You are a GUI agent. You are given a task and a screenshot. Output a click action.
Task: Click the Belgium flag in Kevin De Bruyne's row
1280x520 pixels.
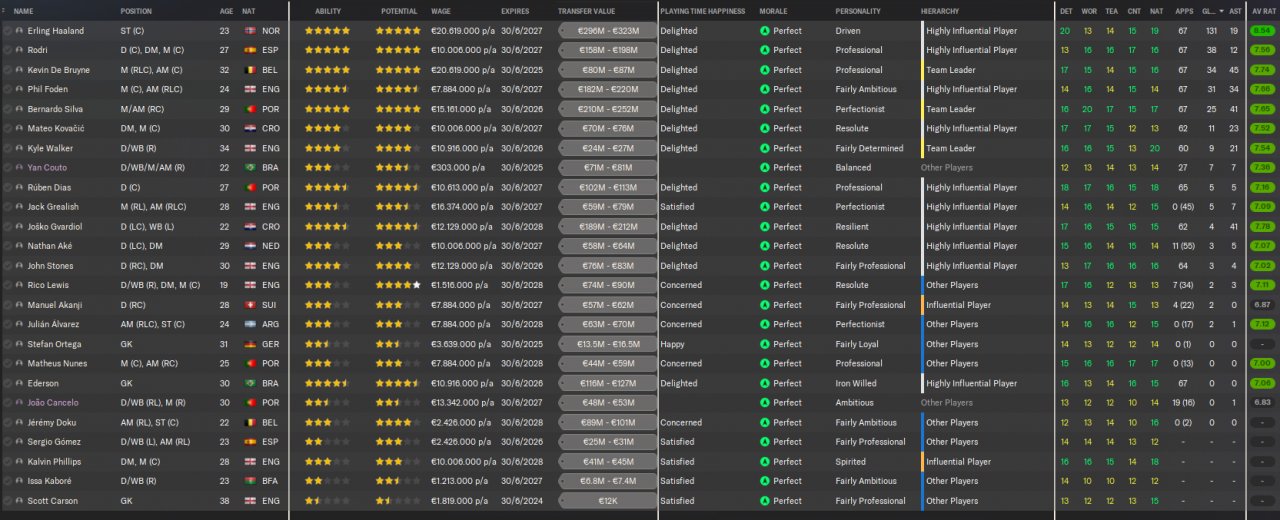248,70
